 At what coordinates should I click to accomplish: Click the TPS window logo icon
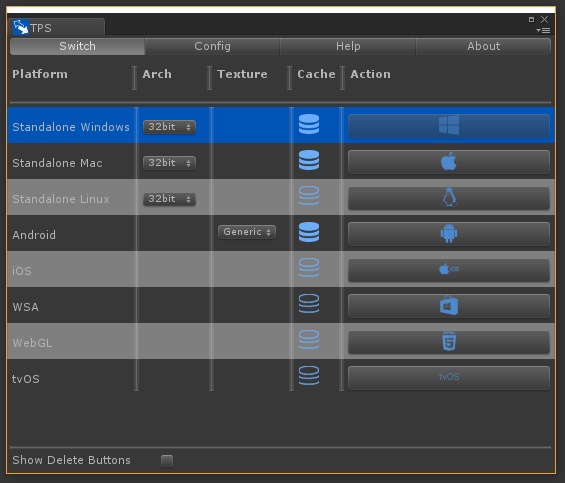pyautogui.click(x=21, y=27)
